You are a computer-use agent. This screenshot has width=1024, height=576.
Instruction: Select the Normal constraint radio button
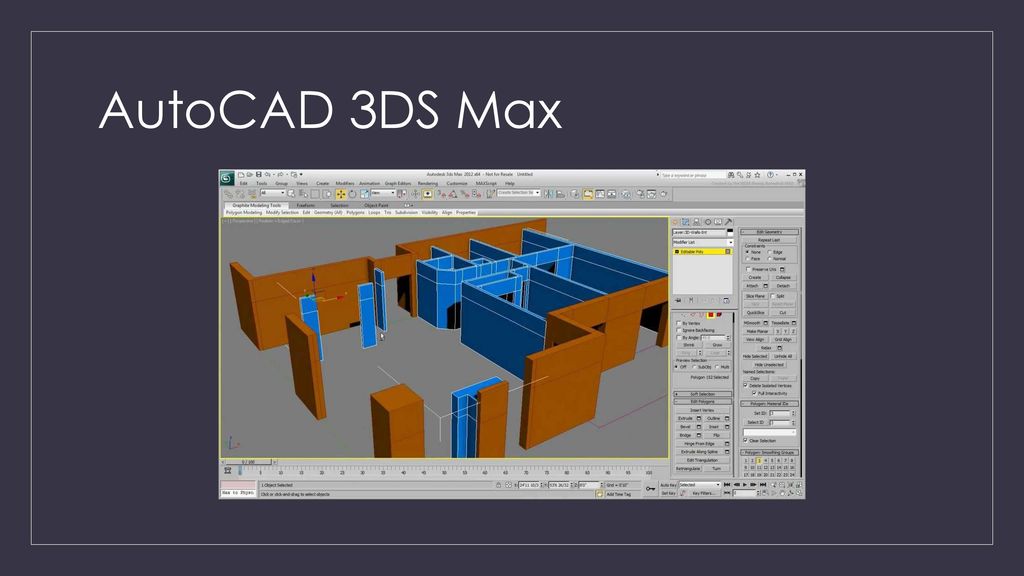click(769, 259)
